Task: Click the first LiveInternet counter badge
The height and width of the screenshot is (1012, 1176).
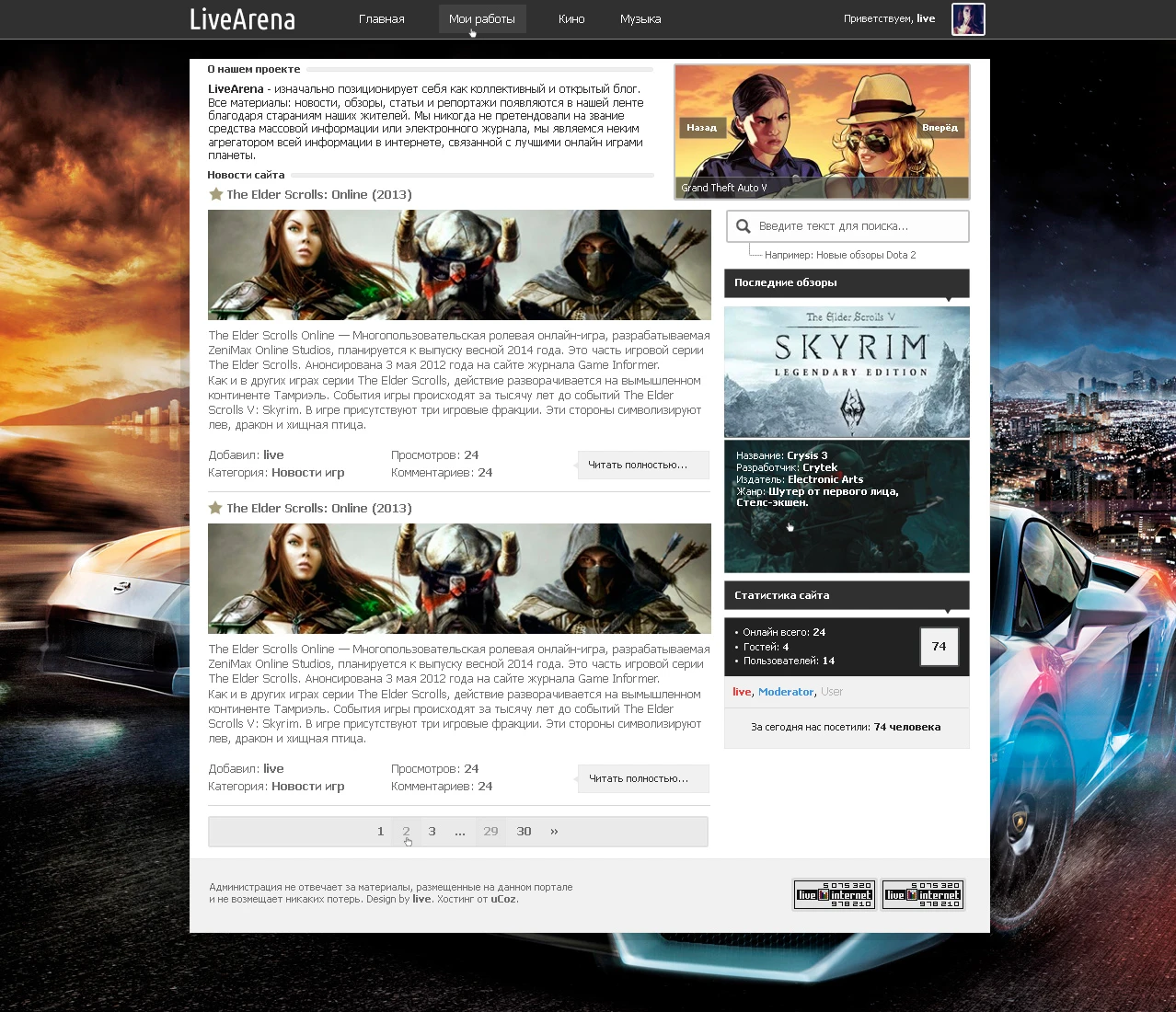Action: click(x=834, y=894)
